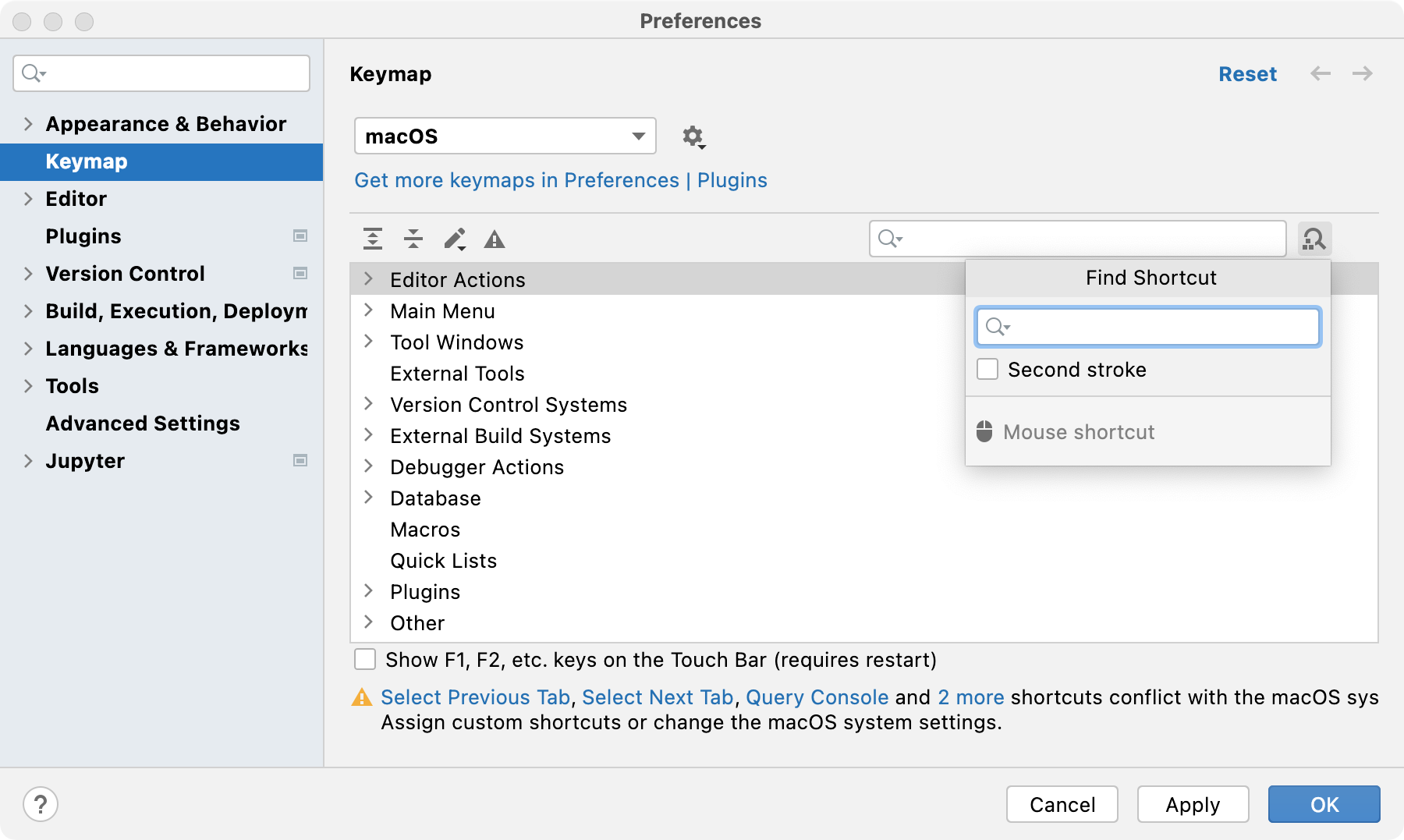Click the Reset link
Viewport: 1404px width, 840px height.
pyautogui.click(x=1247, y=74)
